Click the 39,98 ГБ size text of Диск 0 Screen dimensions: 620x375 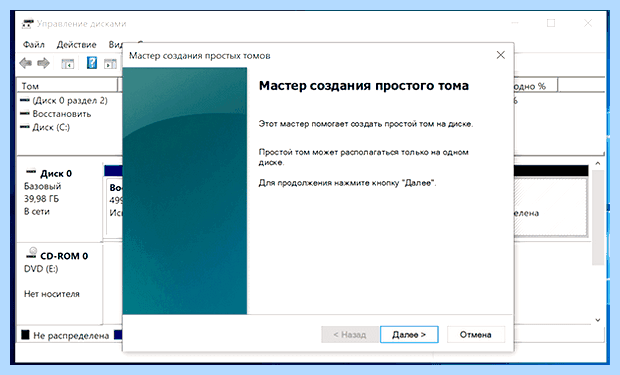41,199
